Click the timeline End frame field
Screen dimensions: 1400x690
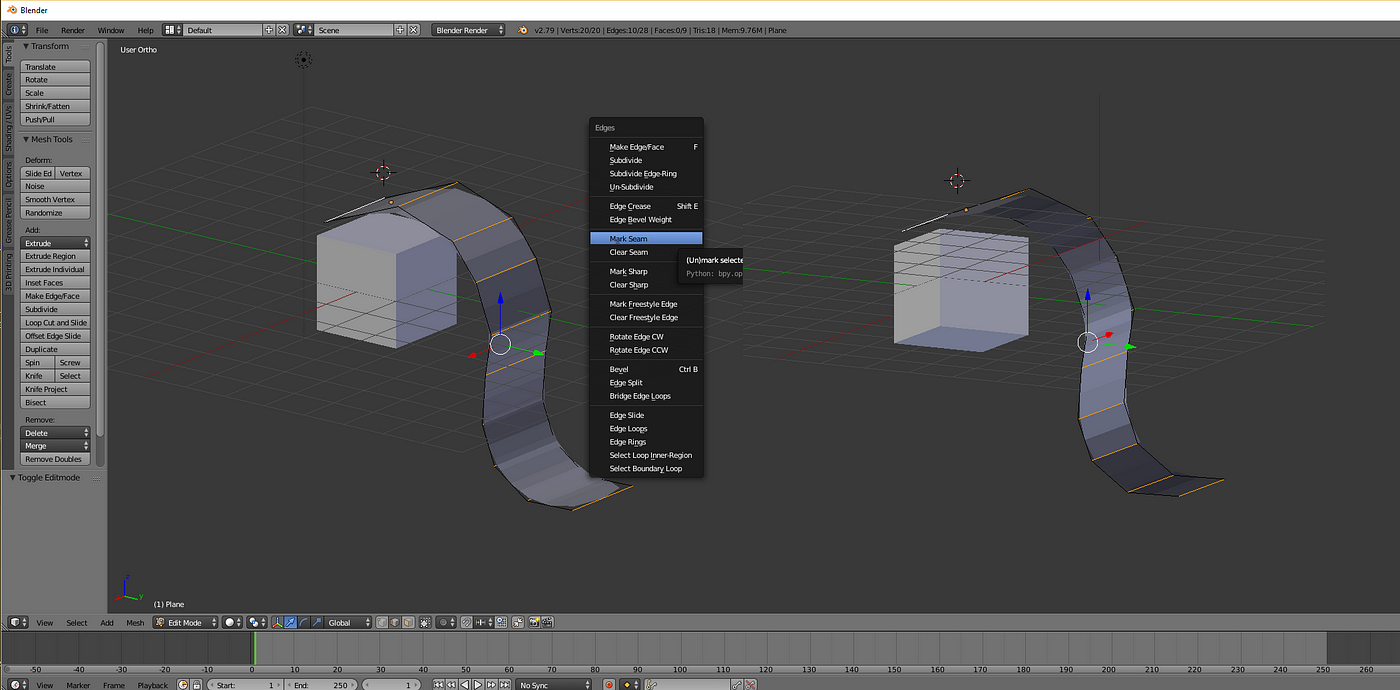pos(322,685)
